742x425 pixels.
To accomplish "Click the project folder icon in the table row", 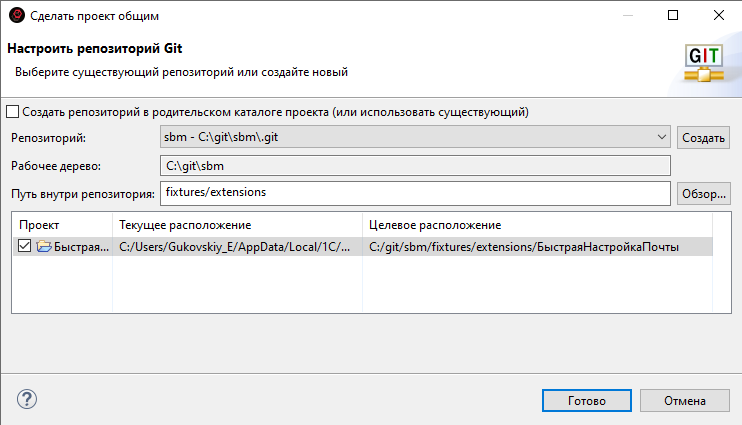I will 43,247.
